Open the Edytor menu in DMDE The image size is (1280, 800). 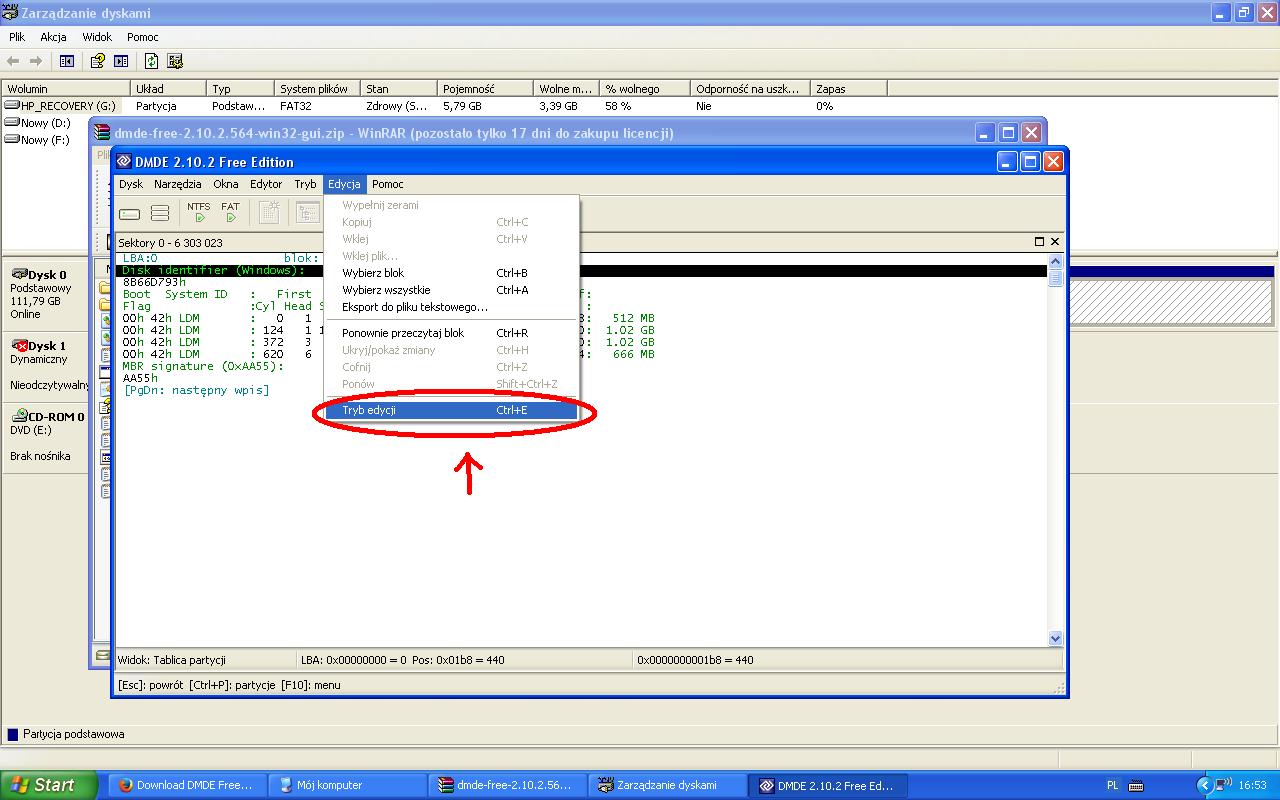click(266, 184)
